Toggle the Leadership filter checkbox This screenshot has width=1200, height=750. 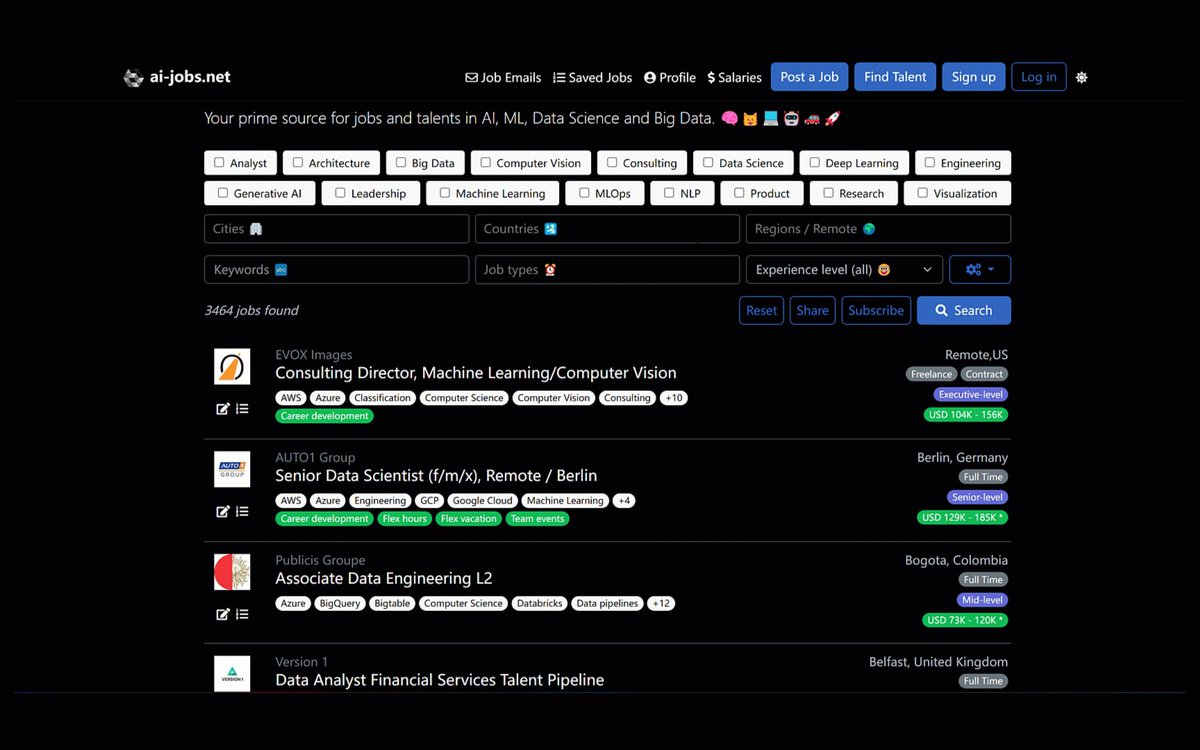pos(340,193)
